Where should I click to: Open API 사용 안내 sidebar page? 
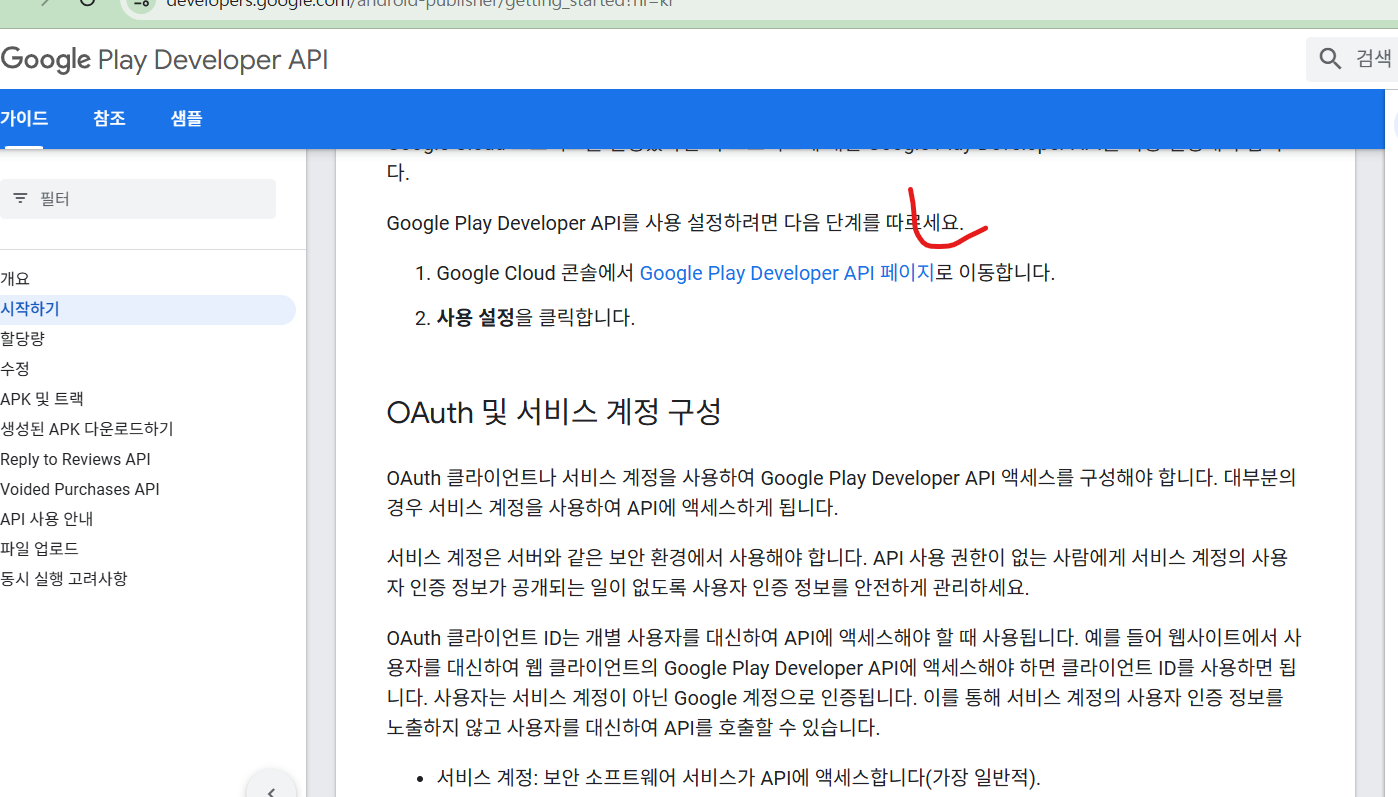47,519
